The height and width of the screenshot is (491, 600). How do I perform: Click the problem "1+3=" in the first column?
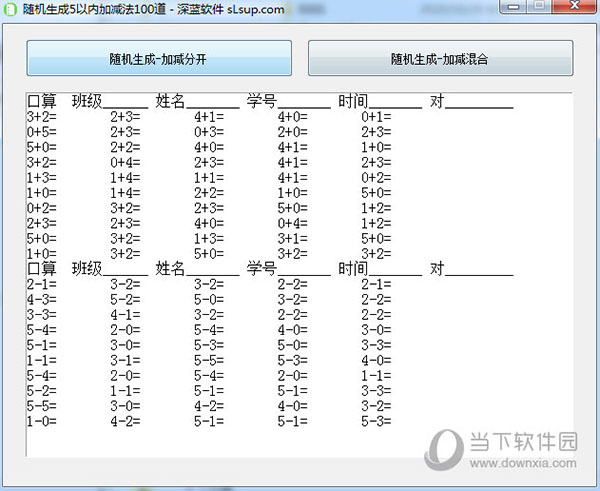(42, 178)
